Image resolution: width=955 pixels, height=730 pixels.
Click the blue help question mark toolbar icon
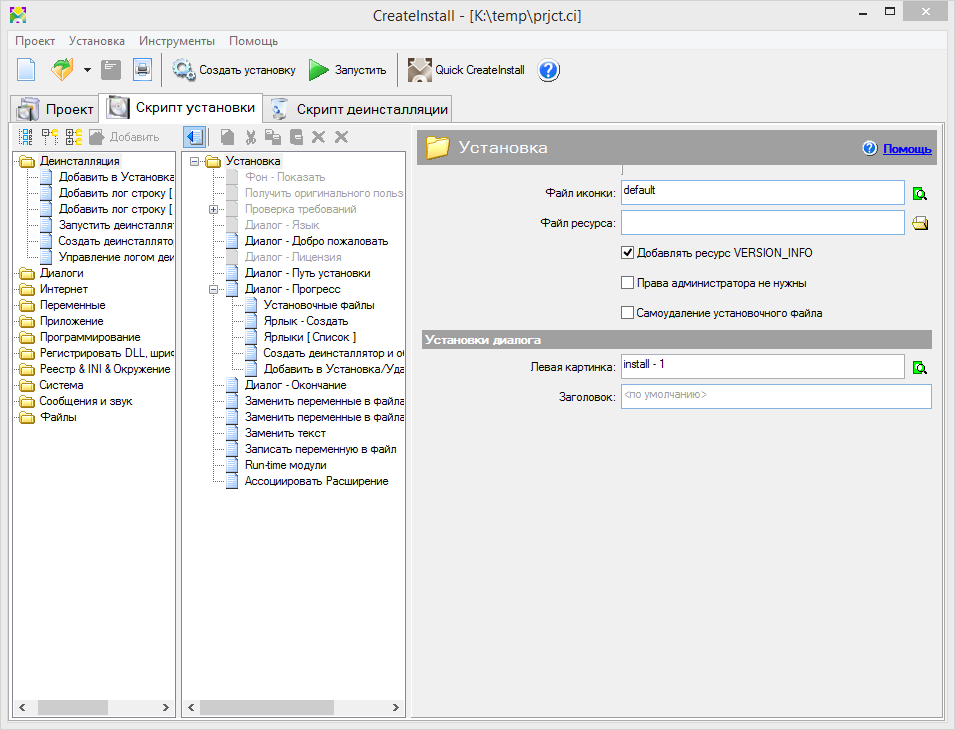[x=549, y=70]
